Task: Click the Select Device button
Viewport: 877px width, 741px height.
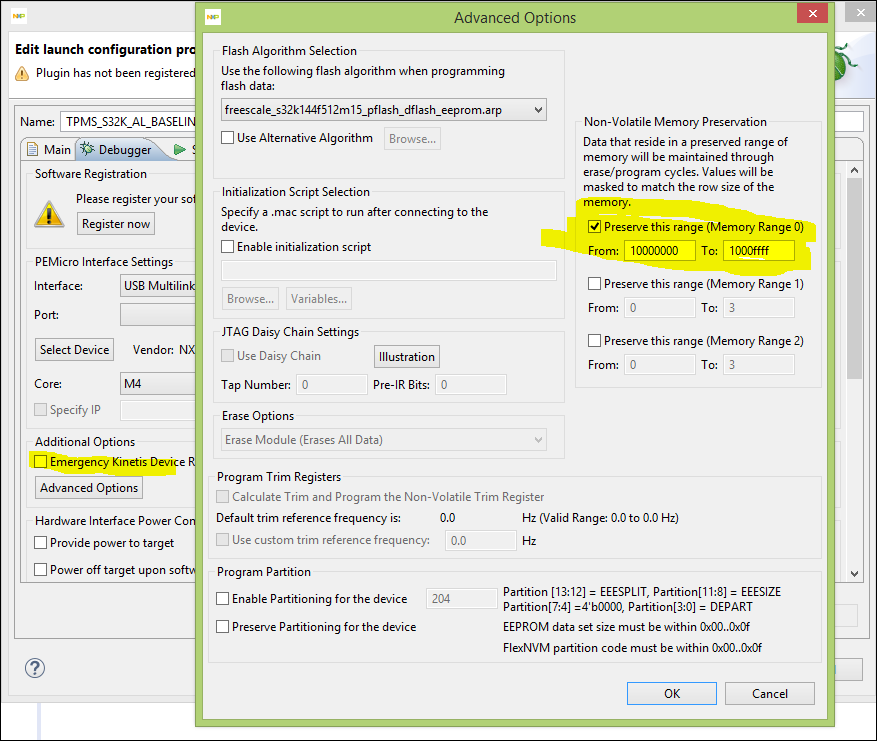Action: [x=74, y=350]
